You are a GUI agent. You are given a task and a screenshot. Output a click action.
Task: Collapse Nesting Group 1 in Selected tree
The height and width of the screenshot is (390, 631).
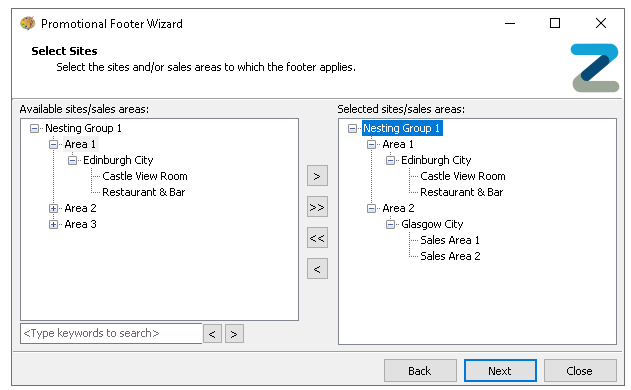pyautogui.click(x=353, y=128)
